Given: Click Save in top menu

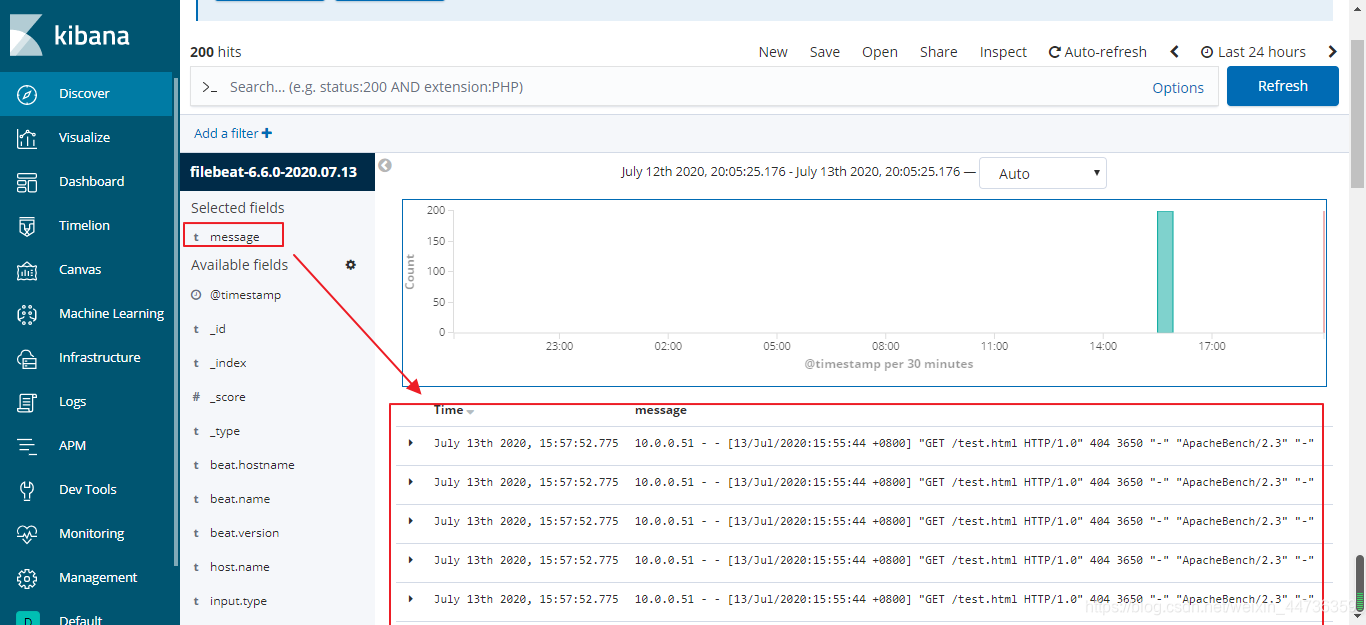Looking at the screenshot, I should pyautogui.click(x=825, y=52).
